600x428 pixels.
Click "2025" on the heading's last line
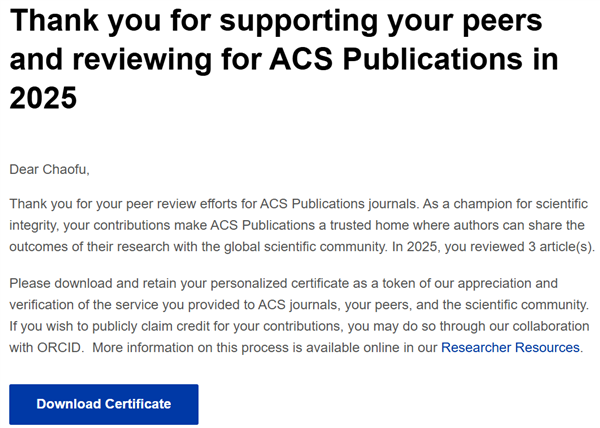pyautogui.click(x=42, y=98)
